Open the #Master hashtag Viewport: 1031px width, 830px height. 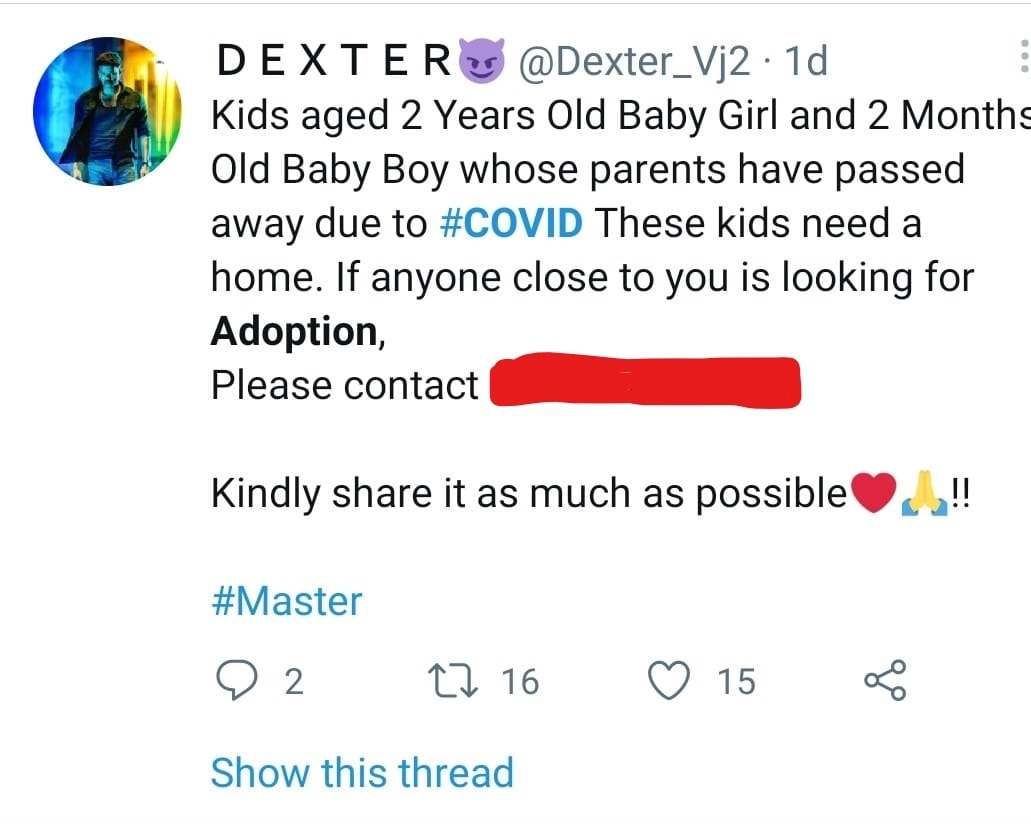pos(287,602)
